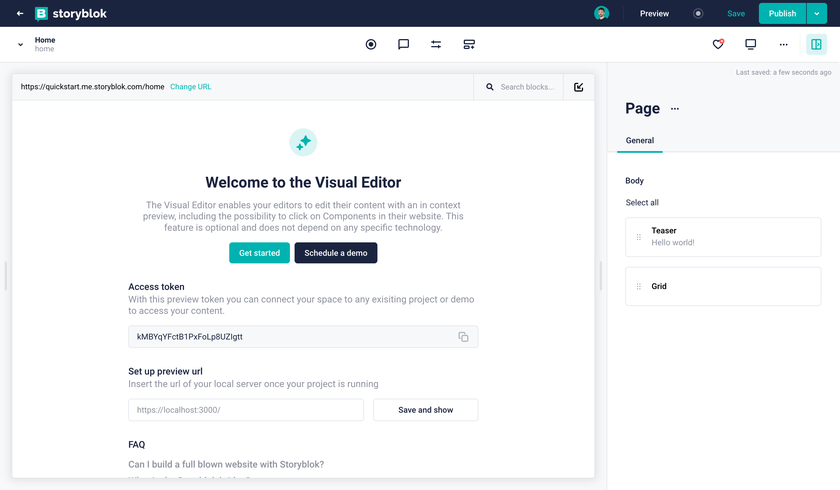
Task: Select the record circle icon in center toolbar
Action: [x=371, y=44]
